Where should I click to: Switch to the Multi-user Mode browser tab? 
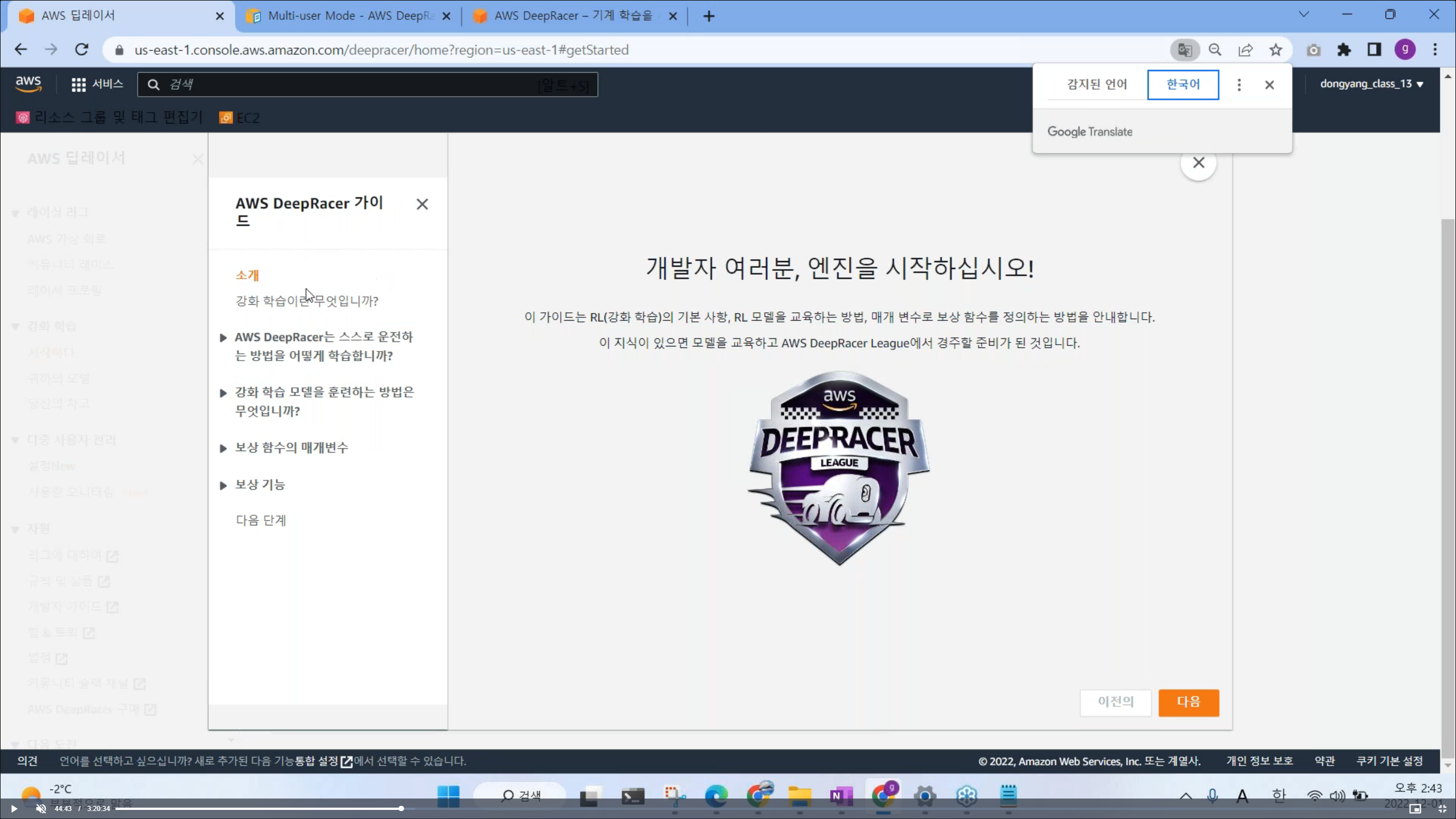(x=348, y=16)
